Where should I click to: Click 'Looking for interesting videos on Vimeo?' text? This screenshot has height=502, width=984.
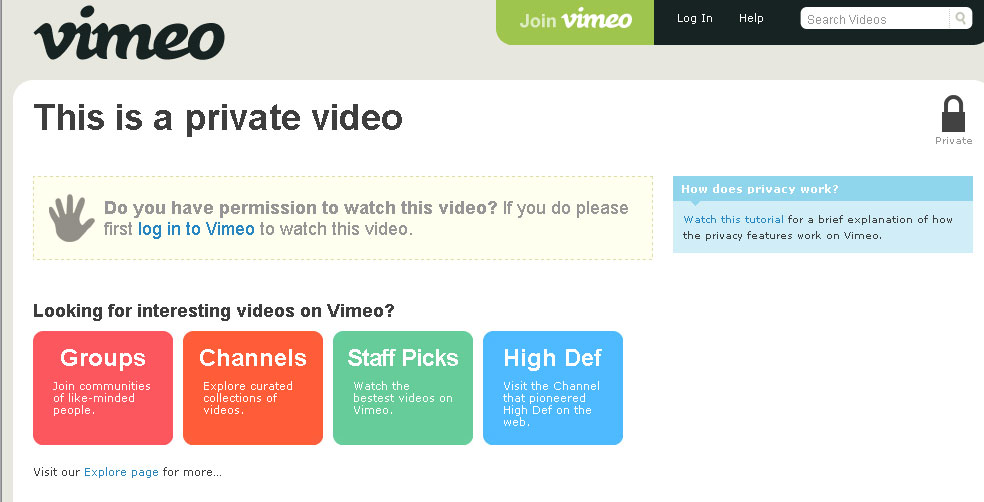pyautogui.click(x=213, y=311)
